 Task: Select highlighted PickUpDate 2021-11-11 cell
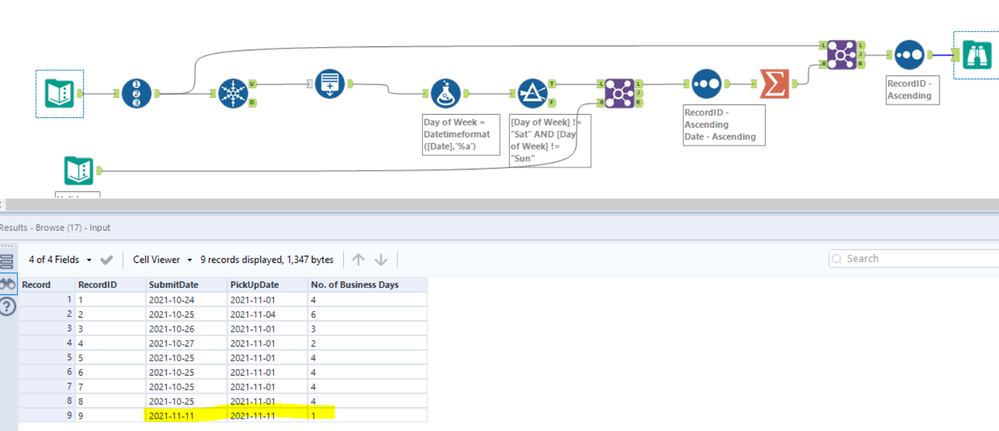pyautogui.click(x=267, y=415)
